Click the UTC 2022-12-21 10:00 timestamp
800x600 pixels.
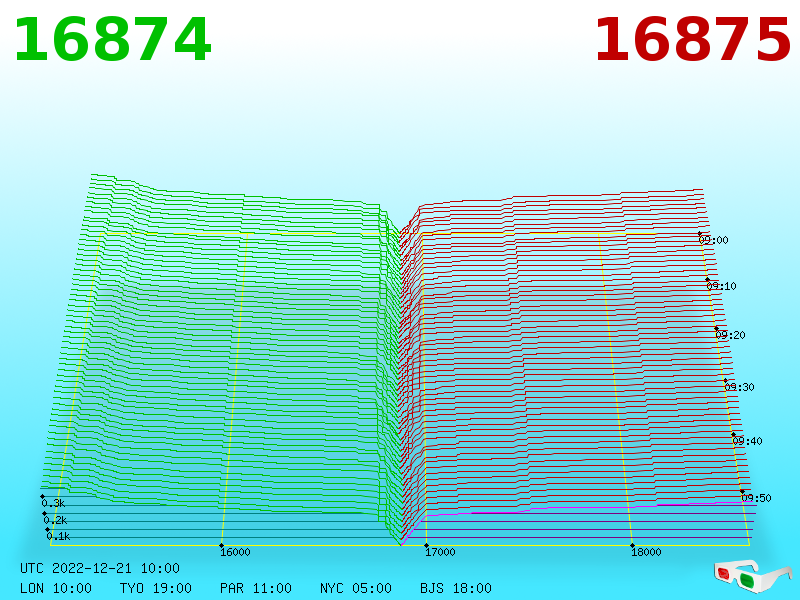pyautogui.click(x=100, y=568)
